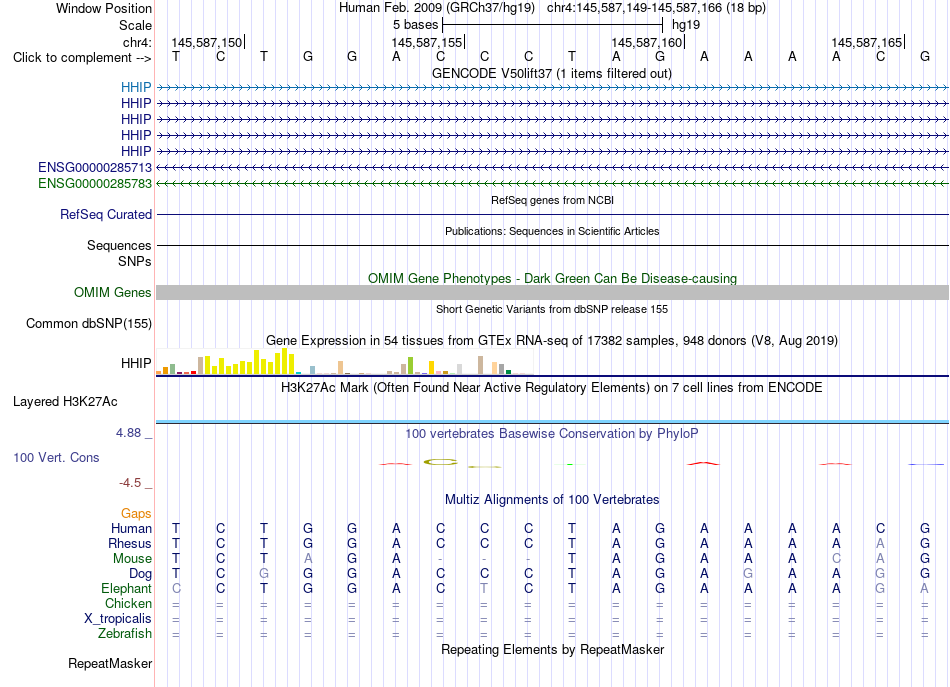This screenshot has width=950, height=687.
Task: Open '100 vertebrates Basewise Conservation by PhyloP' title
Action: (x=552, y=434)
